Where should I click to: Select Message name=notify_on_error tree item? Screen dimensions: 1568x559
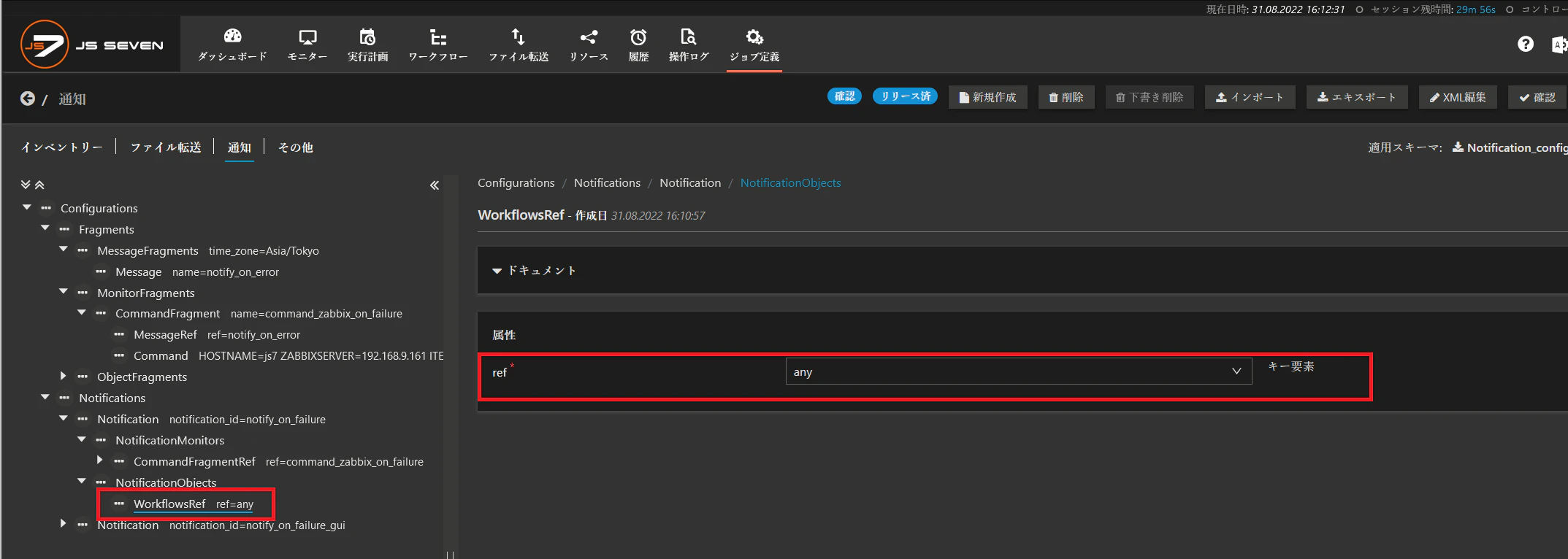click(197, 271)
